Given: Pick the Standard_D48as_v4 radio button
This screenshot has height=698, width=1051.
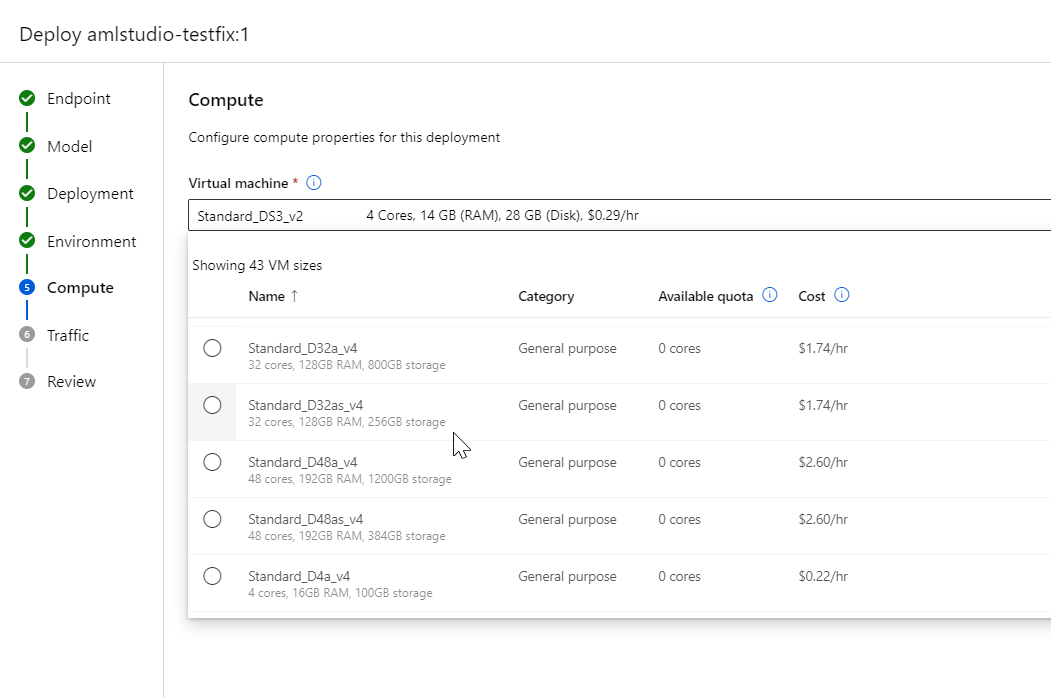Looking at the screenshot, I should click(x=212, y=519).
